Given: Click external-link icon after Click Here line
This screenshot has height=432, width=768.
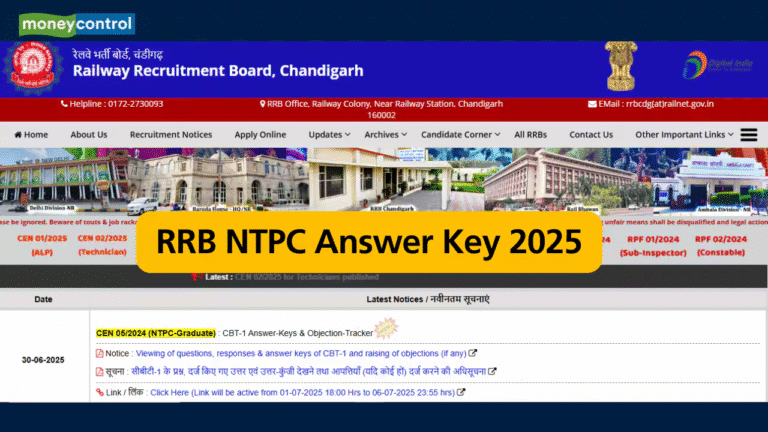Looking at the screenshot, I should pos(461,392).
